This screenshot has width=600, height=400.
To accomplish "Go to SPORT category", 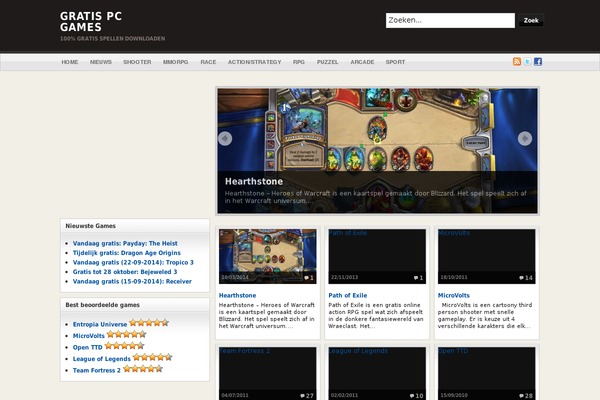I will click(x=395, y=62).
